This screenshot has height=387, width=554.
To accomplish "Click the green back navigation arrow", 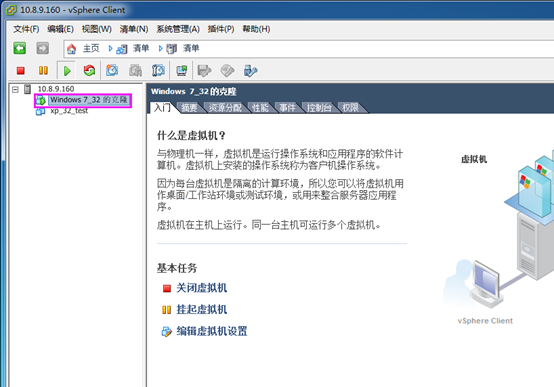I will pyautogui.click(x=20, y=48).
